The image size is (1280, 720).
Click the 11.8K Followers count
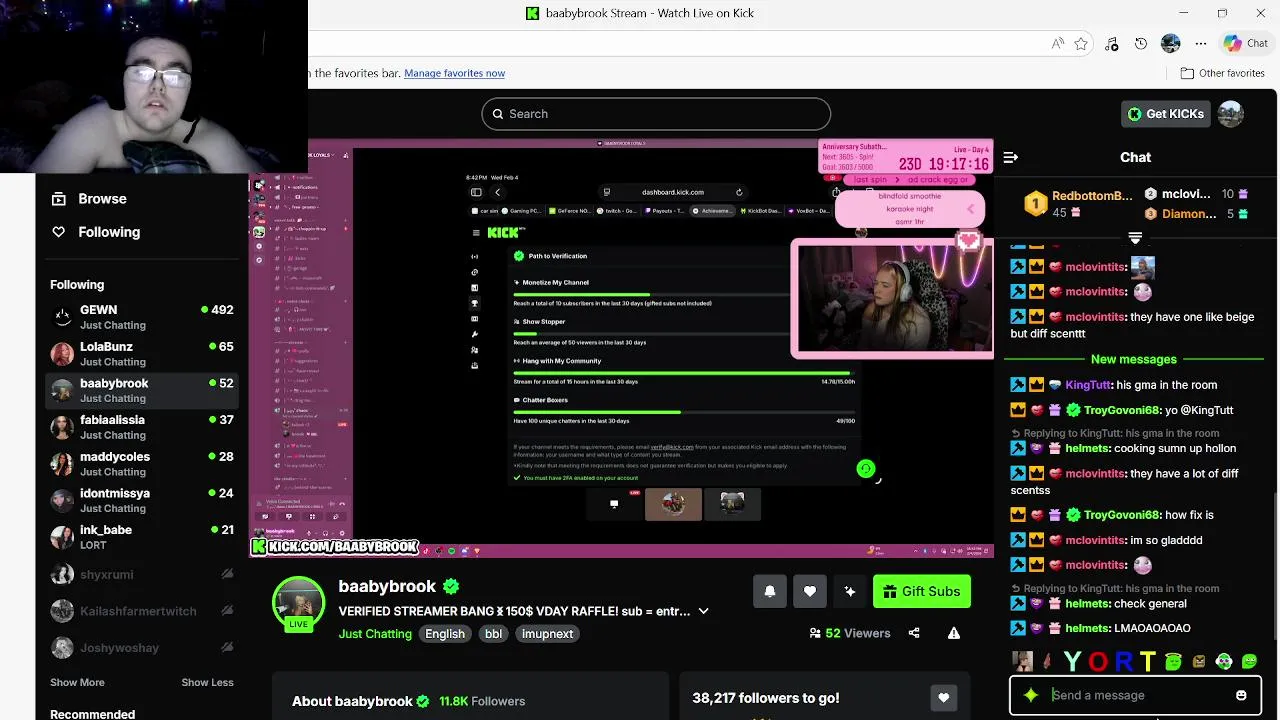pyautogui.click(x=482, y=701)
